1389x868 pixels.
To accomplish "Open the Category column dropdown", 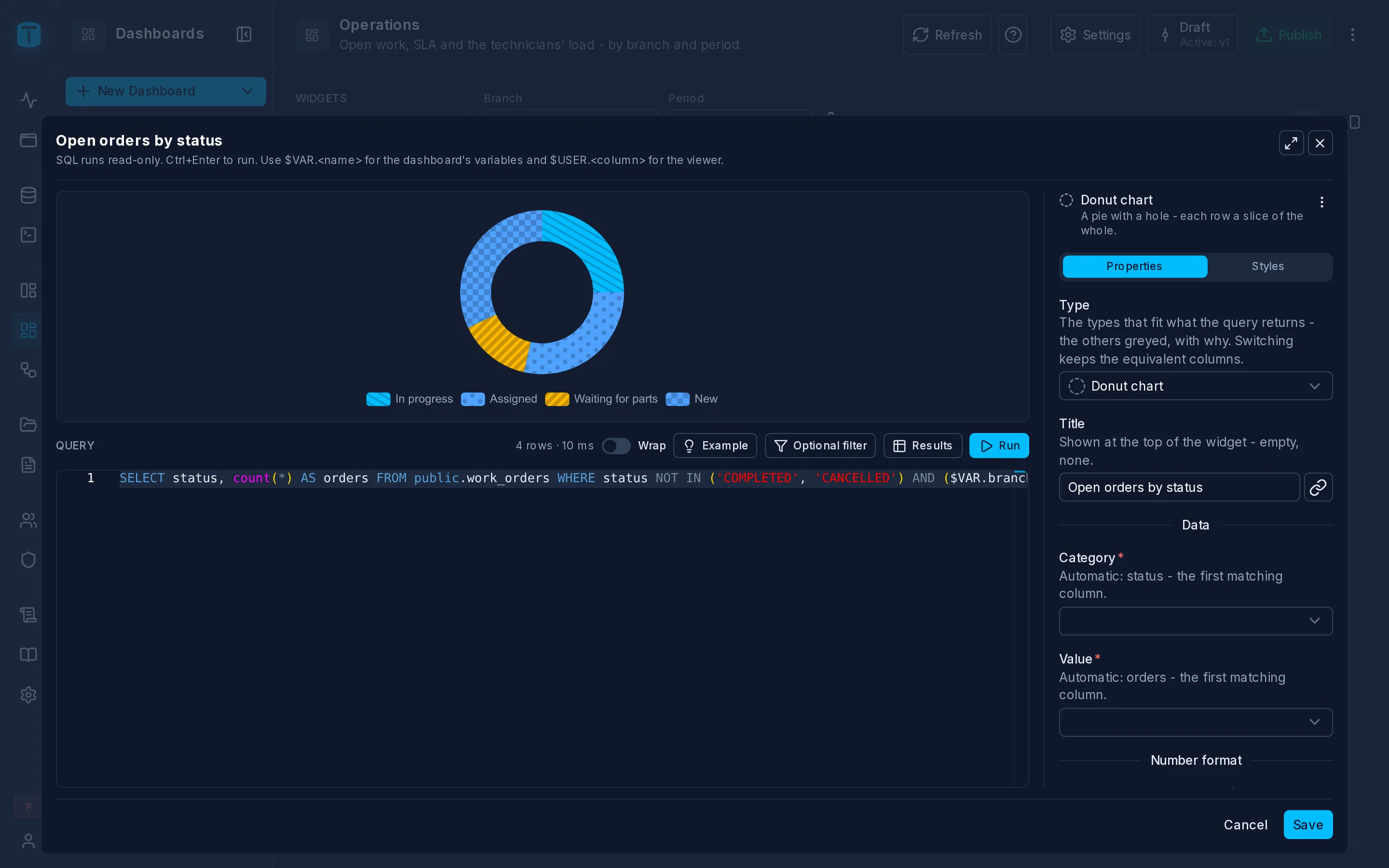I will tap(1195, 621).
